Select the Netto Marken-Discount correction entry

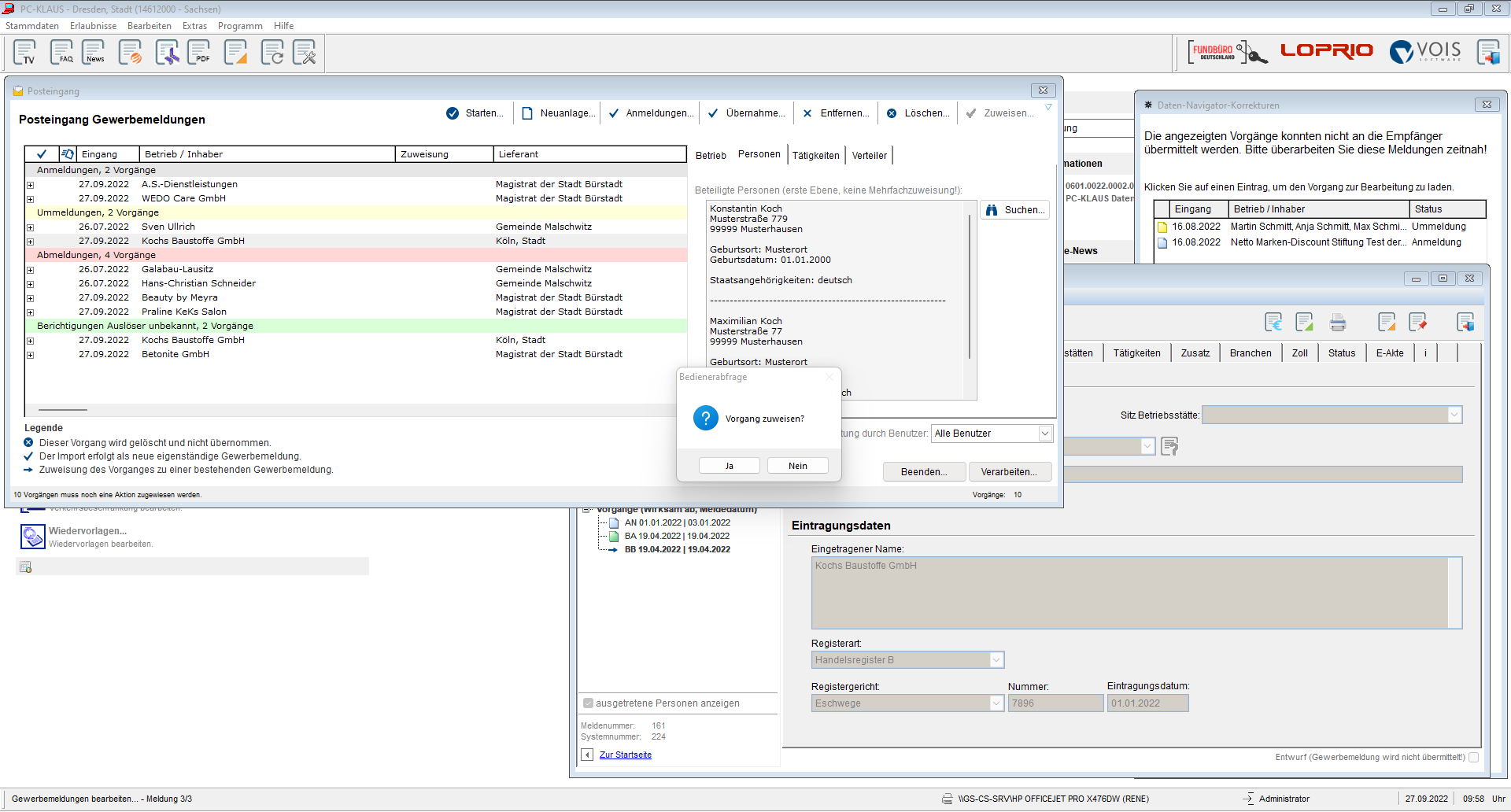click(x=1317, y=242)
